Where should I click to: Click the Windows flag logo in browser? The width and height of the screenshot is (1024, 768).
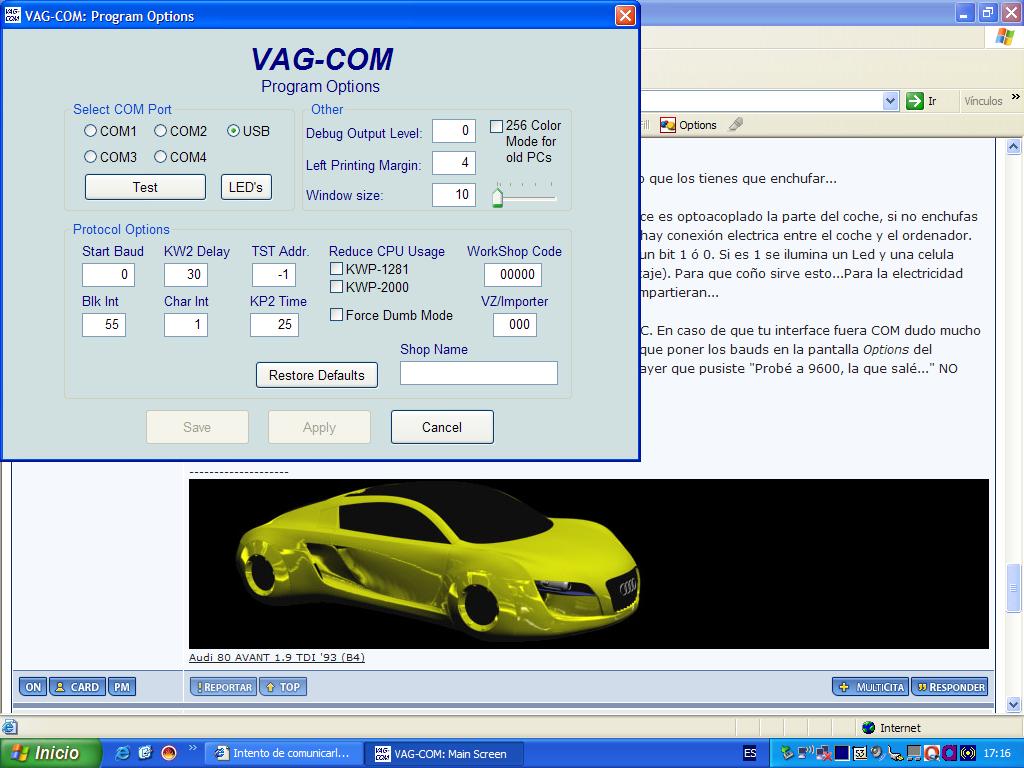click(1004, 37)
